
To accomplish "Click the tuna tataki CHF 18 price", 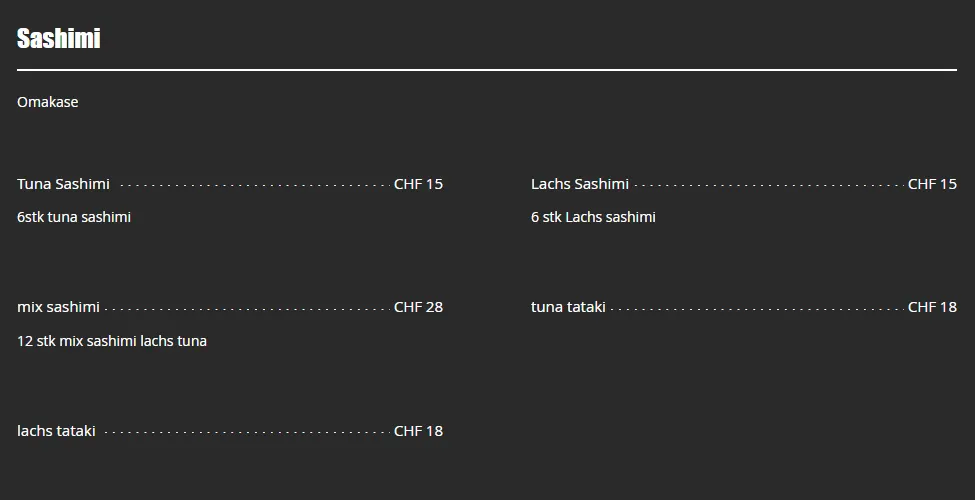I will pyautogui.click(x=932, y=307).
